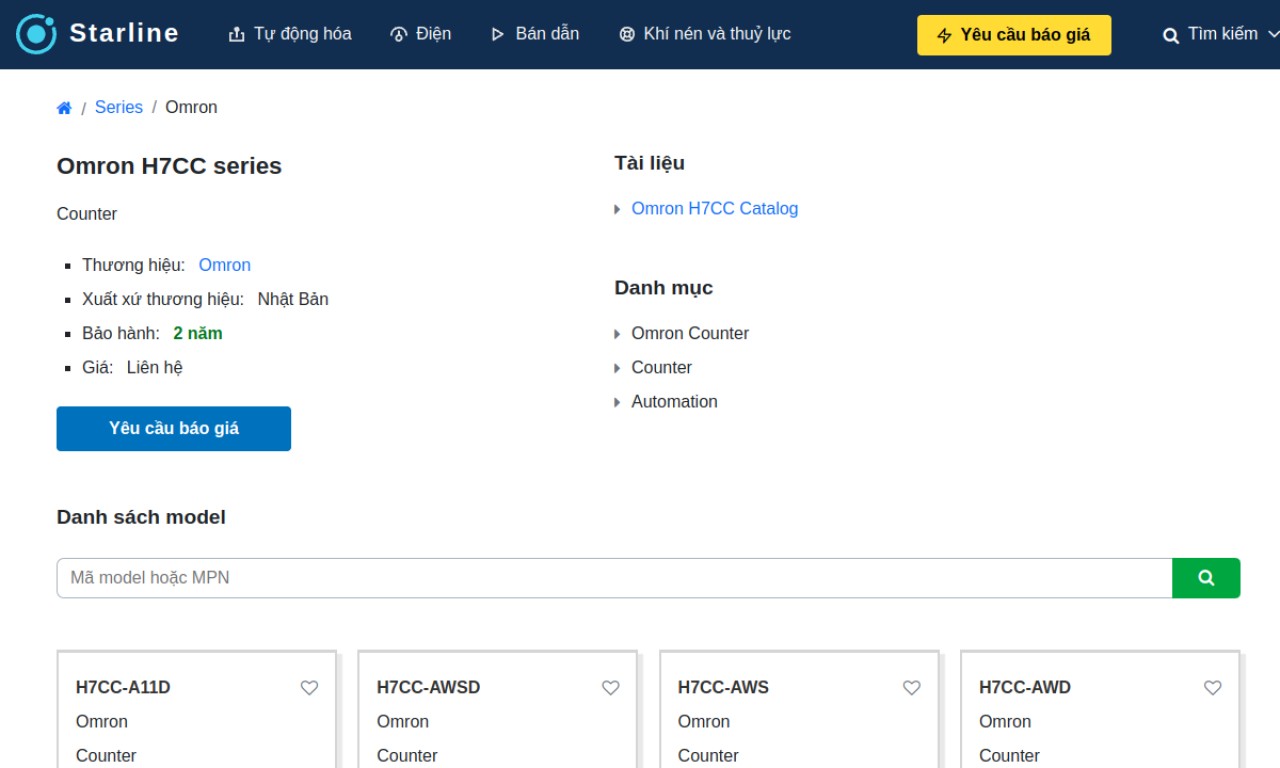Click the Danh sách model heading
Viewport: 1280px width, 768px height.
tap(141, 517)
